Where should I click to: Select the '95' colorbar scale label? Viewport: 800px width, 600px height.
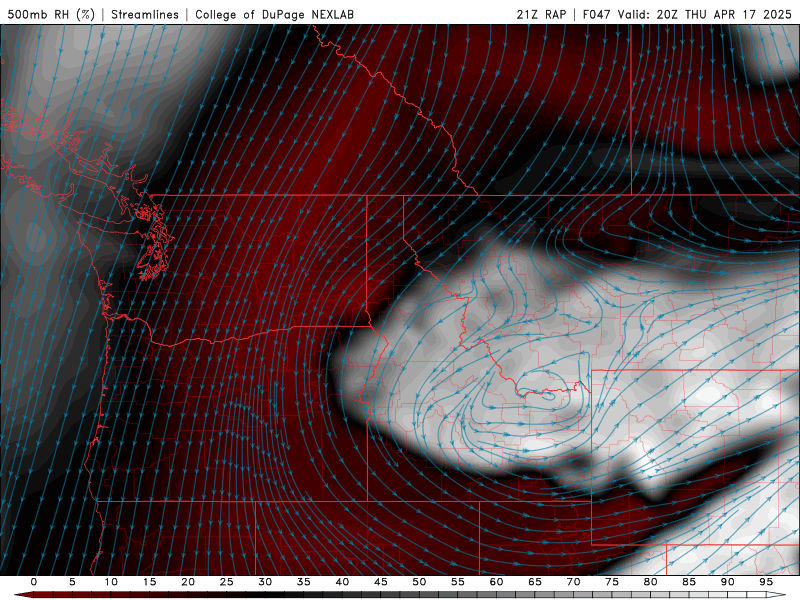tap(766, 582)
